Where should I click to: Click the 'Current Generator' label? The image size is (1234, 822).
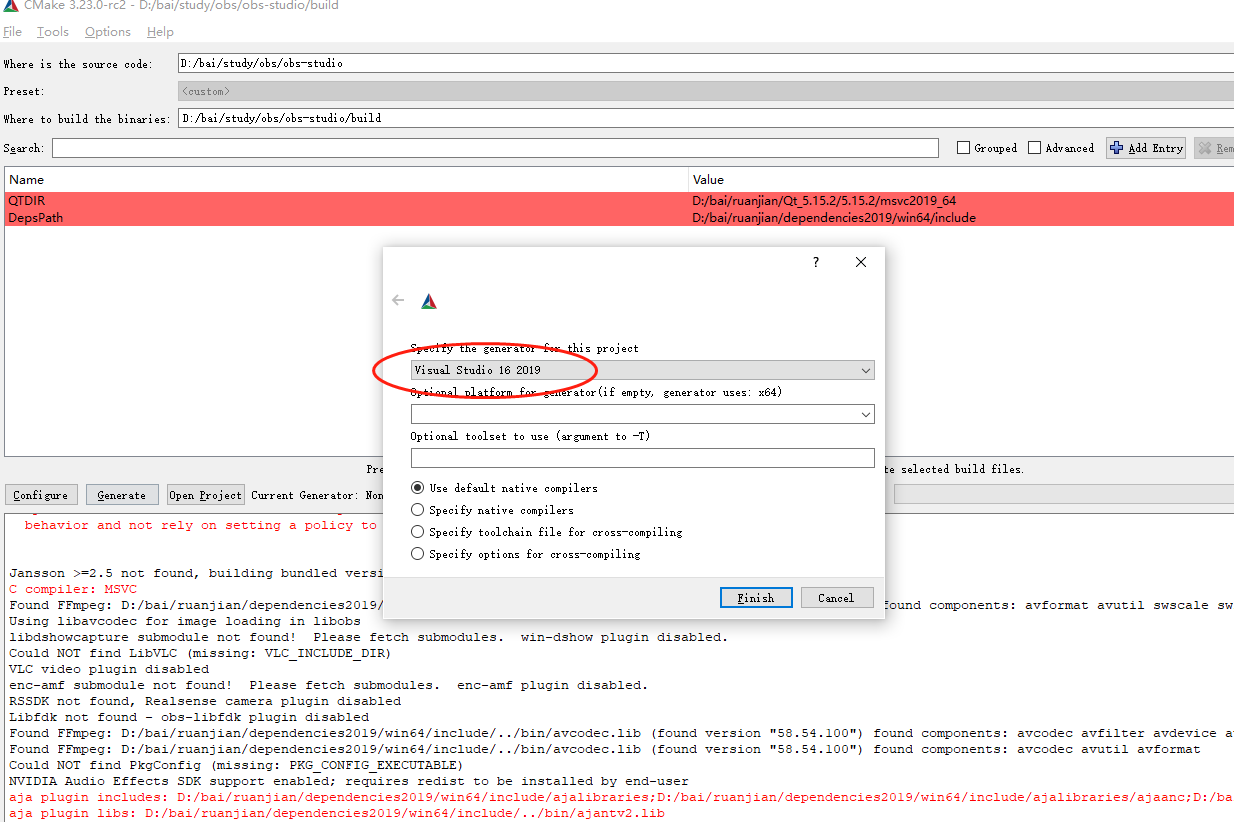point(316,495)
